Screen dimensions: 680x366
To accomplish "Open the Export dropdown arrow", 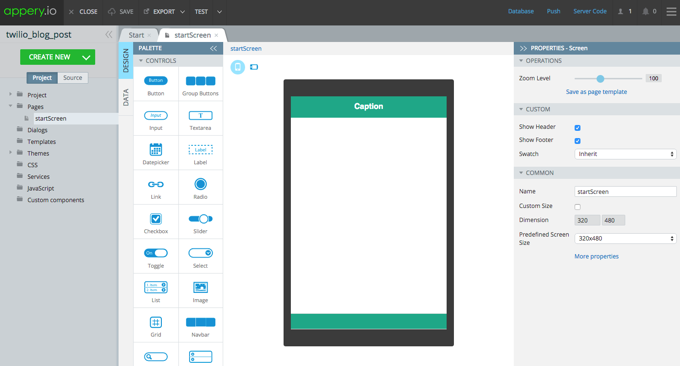I will coord(183,12).
